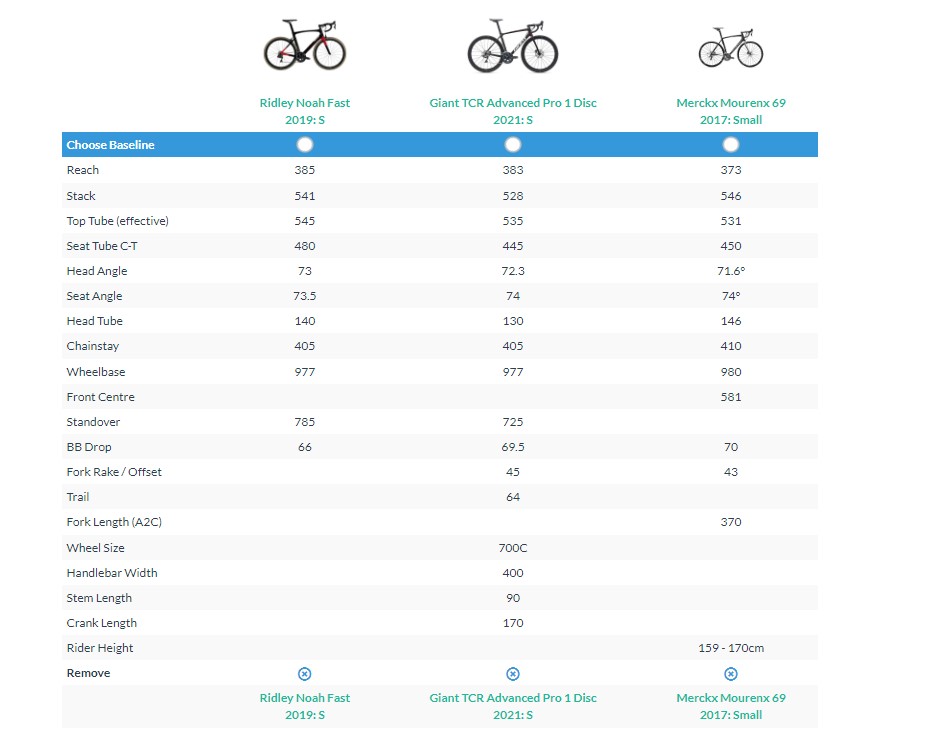Set Giant TCR Advanced Pro as baseline

513,145
